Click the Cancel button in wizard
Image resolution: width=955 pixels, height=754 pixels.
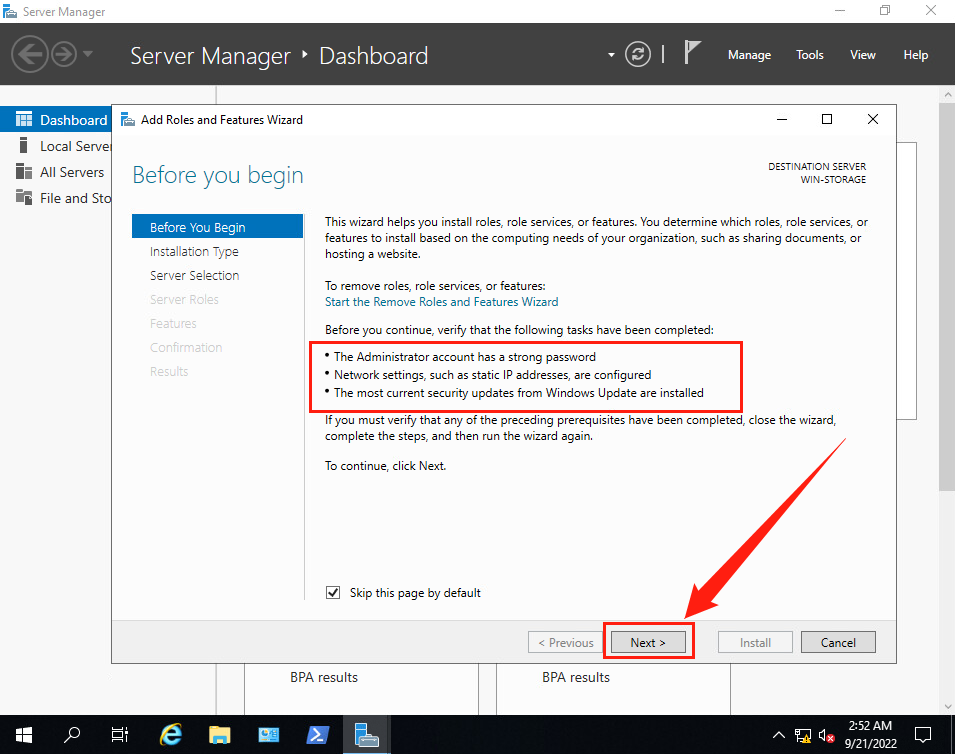click(838, 643)
